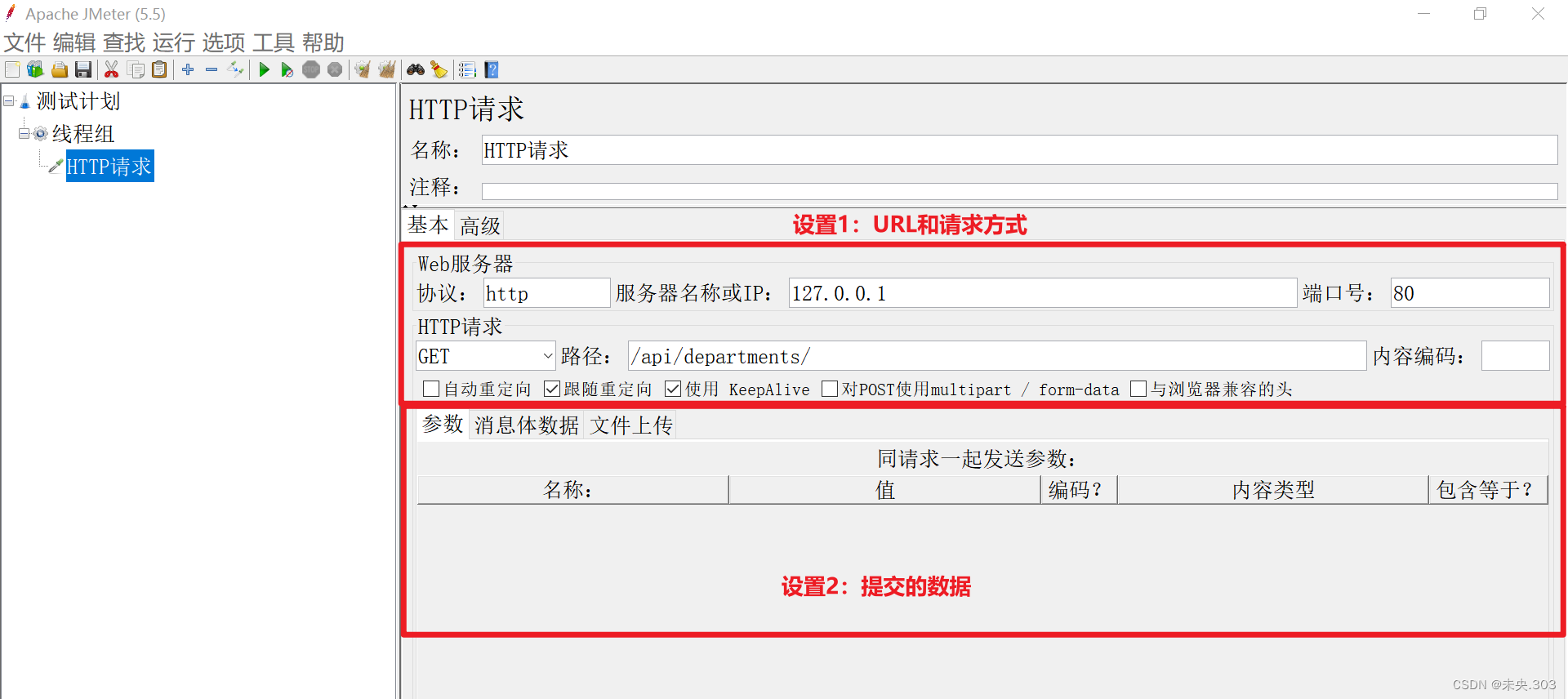1568x699 pixels.
Task: Switch to the 高级 tab
Action: click(480, 225)
